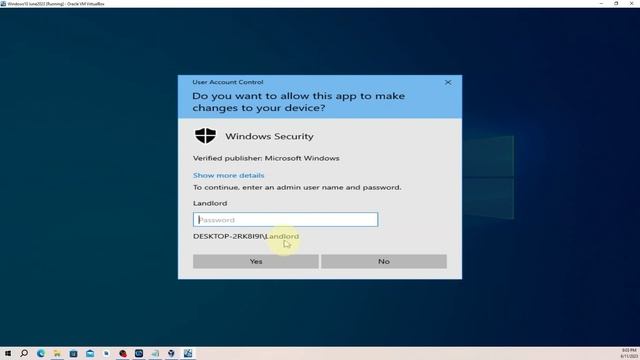Open the pale teal taskbar app icon
The width and height of the screenshot is (640, 360).
click(155, 353)
